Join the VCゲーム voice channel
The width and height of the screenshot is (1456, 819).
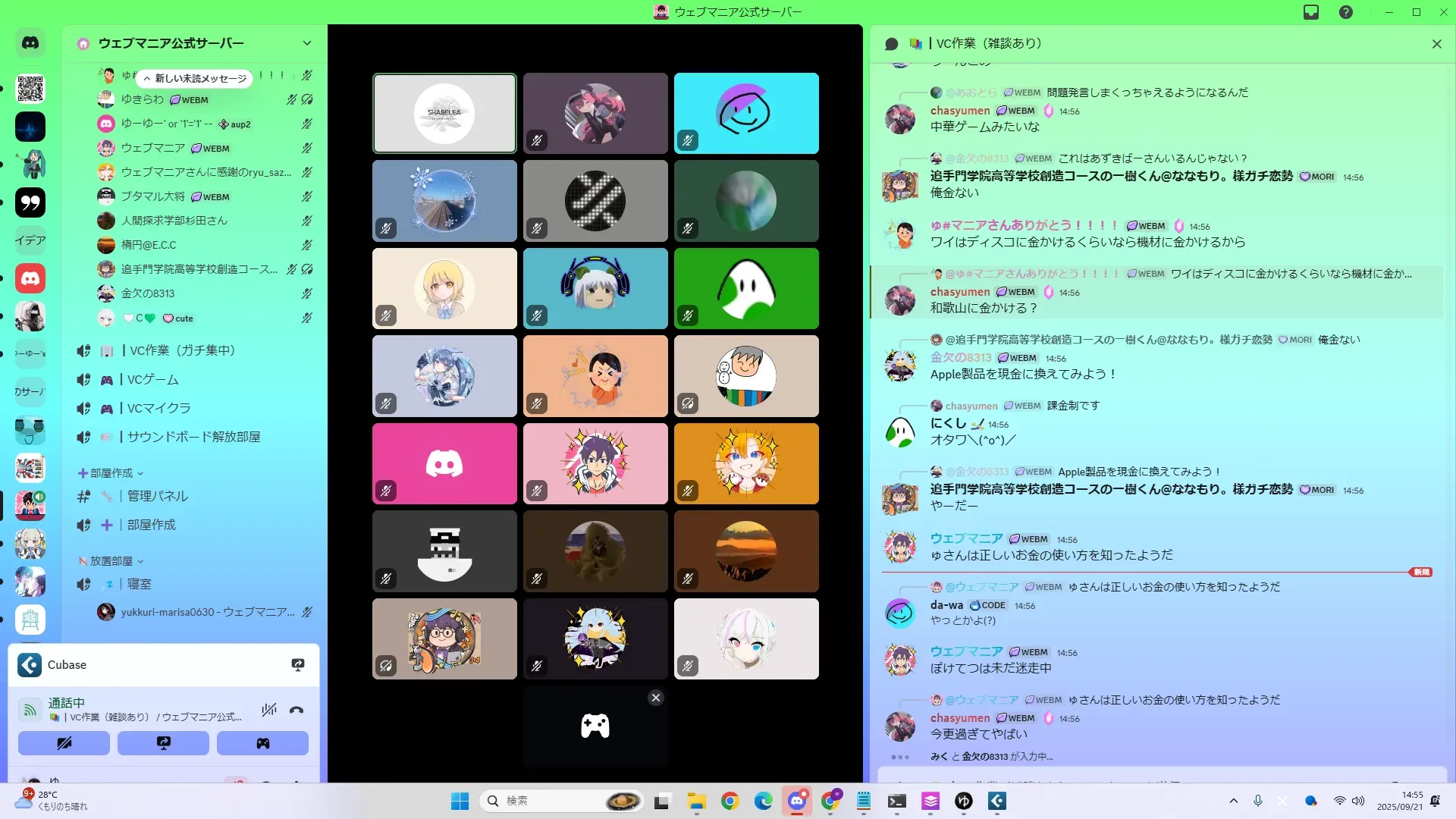click(x=152, y=379)
